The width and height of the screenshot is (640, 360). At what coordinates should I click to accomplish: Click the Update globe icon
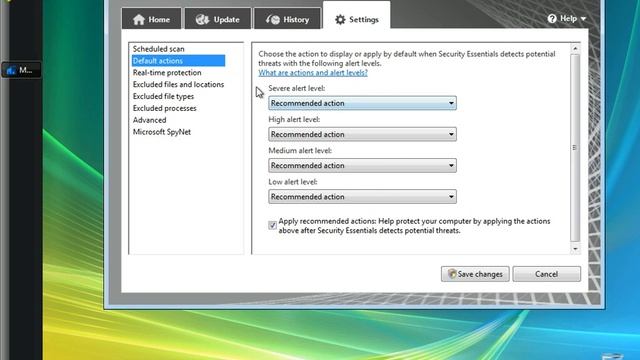(x=202, y=19)
